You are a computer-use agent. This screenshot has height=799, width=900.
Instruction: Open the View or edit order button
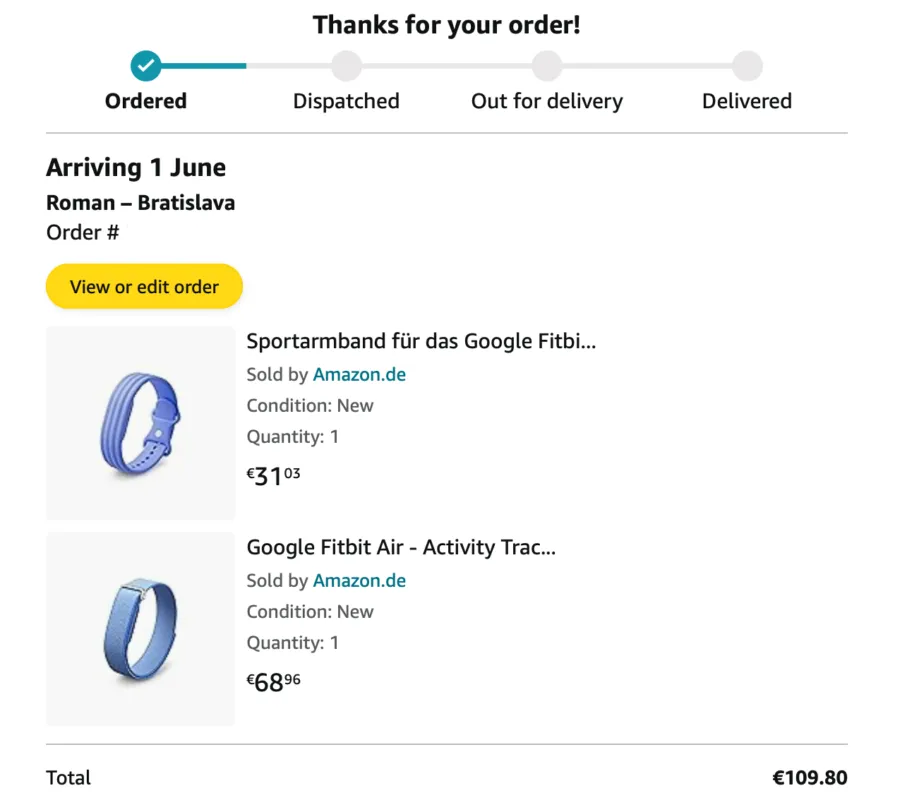[x=144, y=286]
